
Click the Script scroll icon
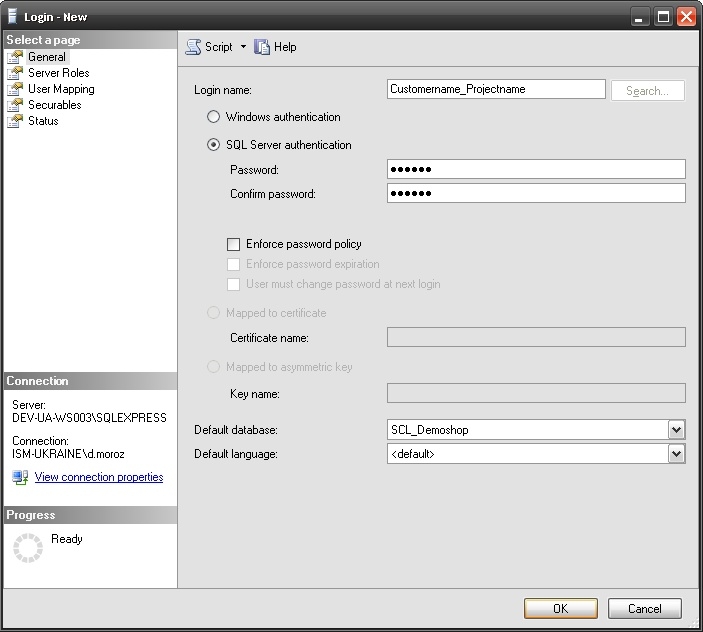coord(193,47)
